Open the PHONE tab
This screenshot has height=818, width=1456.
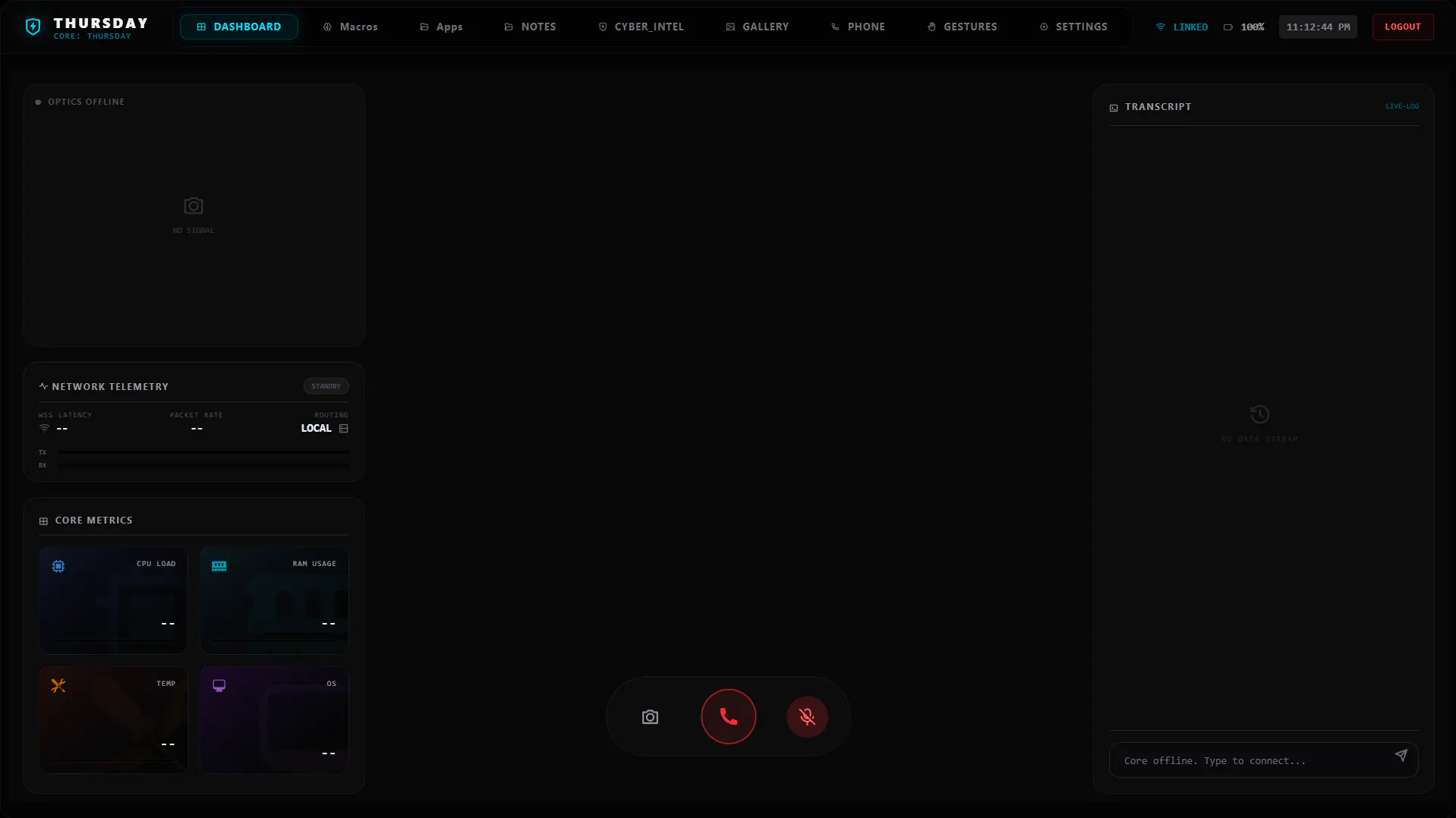click(858, 27)
